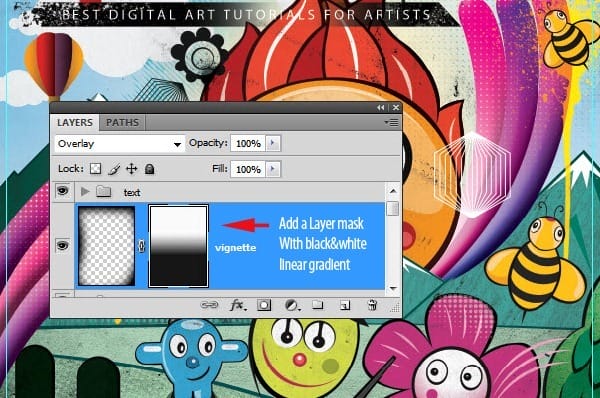The image size is (600, 398).
Task: Create a new layer
Action: [x=345, y=305]
